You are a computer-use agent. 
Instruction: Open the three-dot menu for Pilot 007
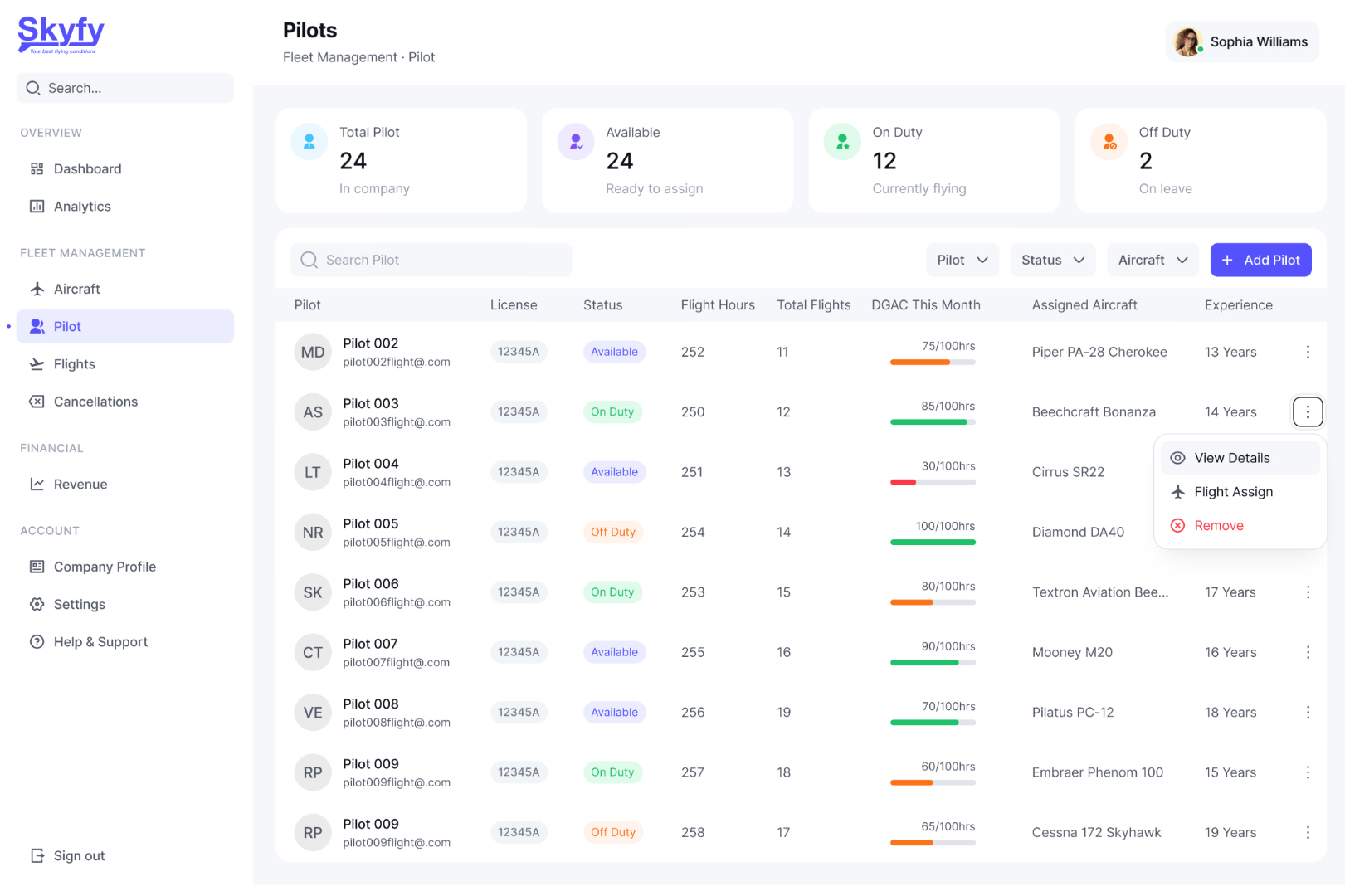(1308, 653)
